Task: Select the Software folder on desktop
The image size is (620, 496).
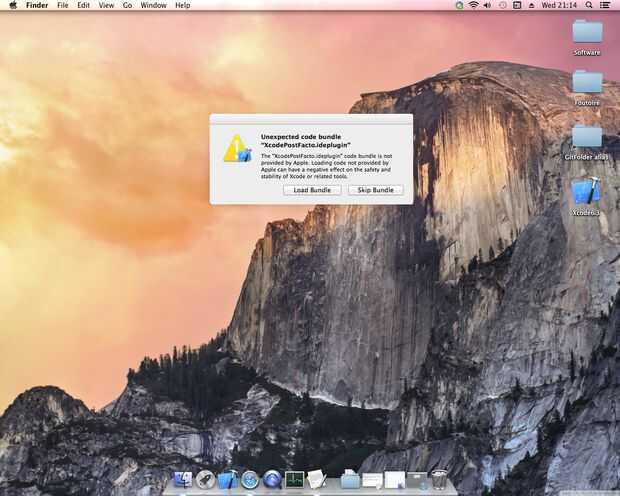Action: pos(587,38)
